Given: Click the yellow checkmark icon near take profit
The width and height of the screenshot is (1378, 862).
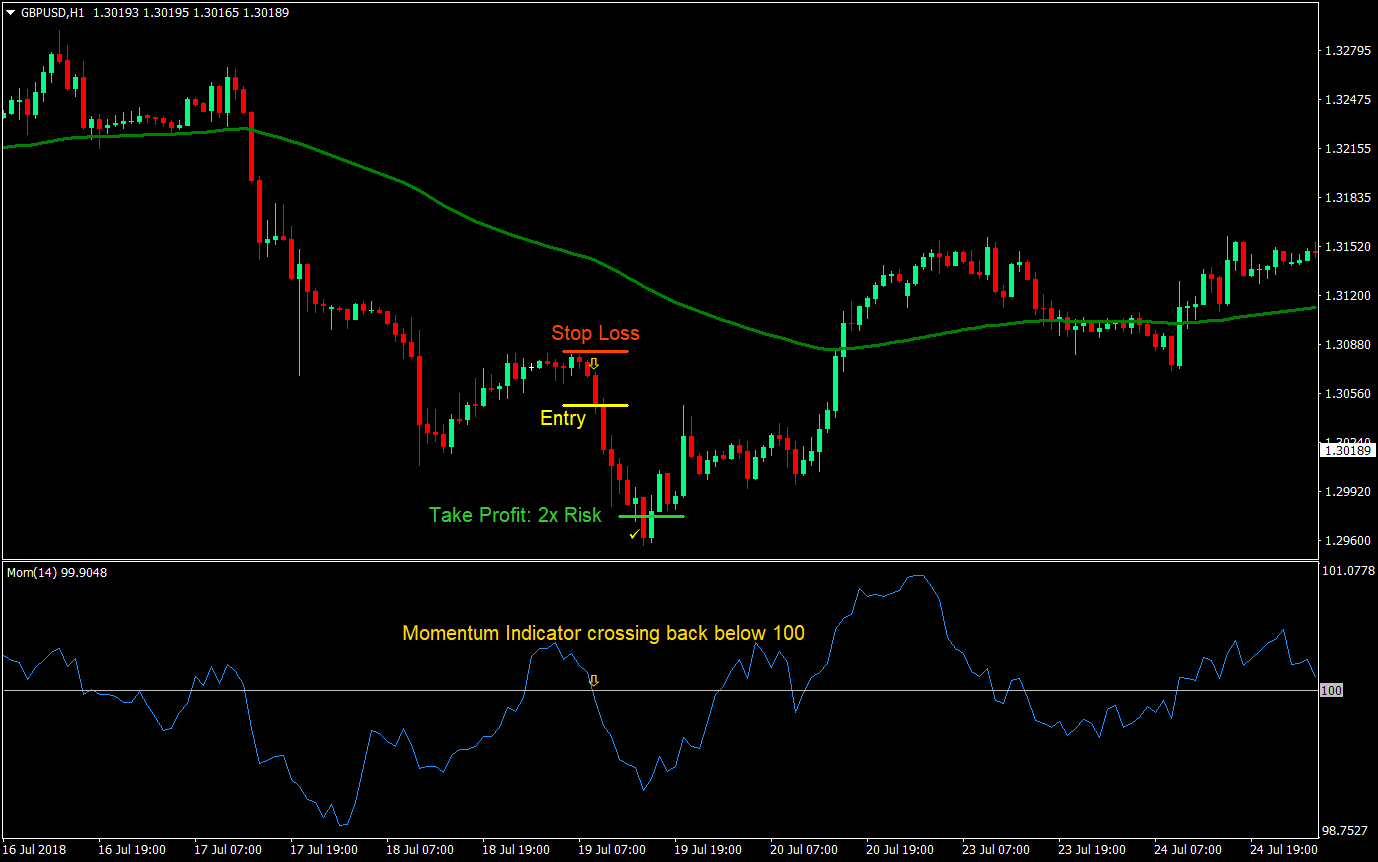Looking at the screenshot, I should coord(633,535).
